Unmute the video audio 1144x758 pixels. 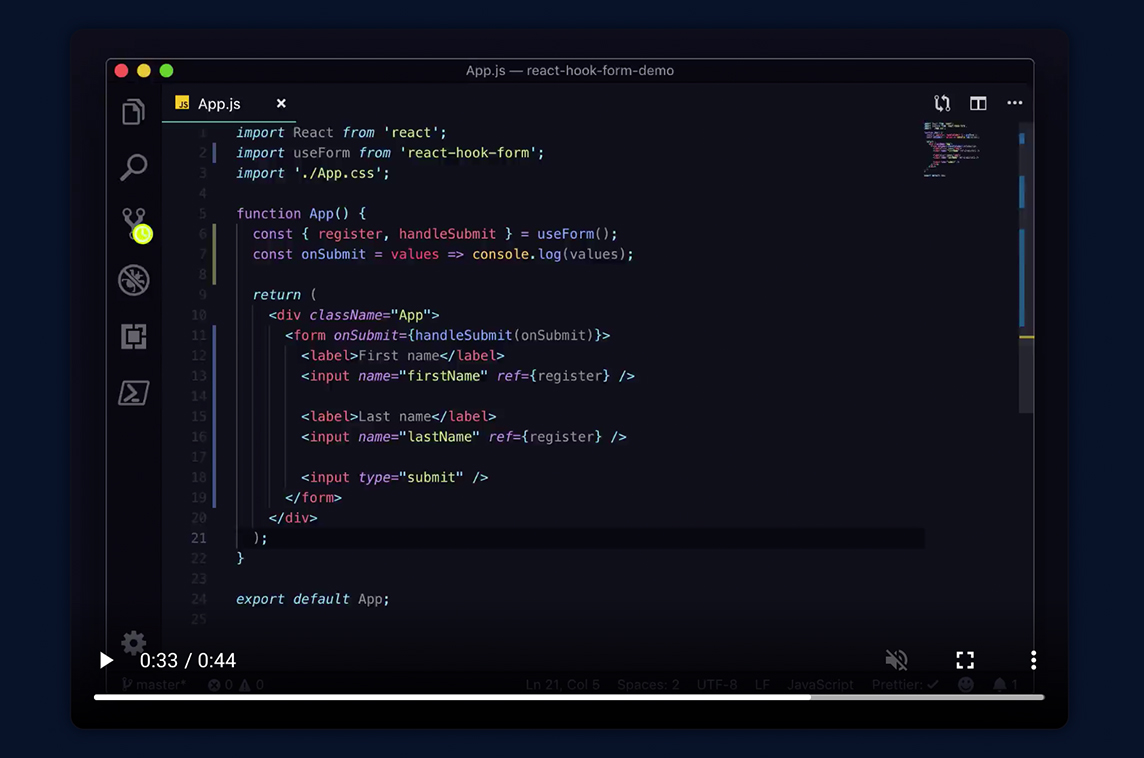897,659
